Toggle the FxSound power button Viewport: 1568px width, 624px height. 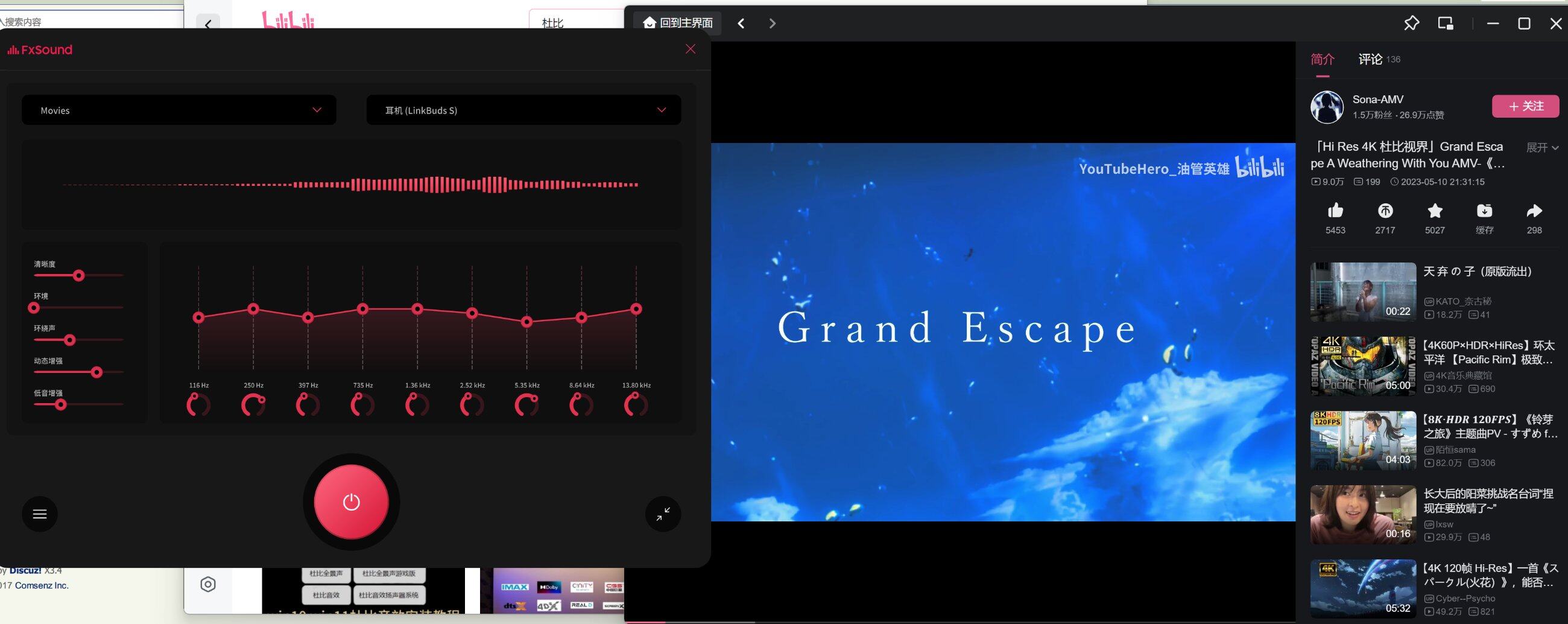(351, 502)
